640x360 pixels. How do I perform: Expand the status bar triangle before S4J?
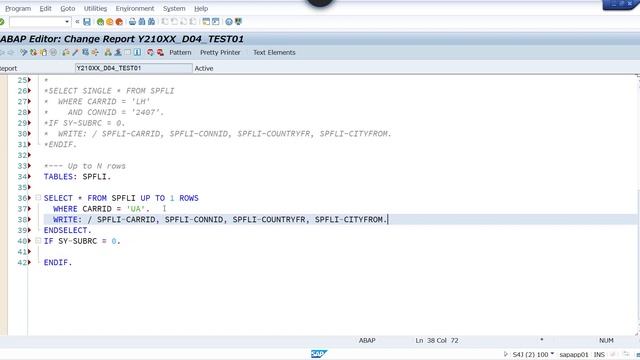pyautogui.click(x=505, y=354)
